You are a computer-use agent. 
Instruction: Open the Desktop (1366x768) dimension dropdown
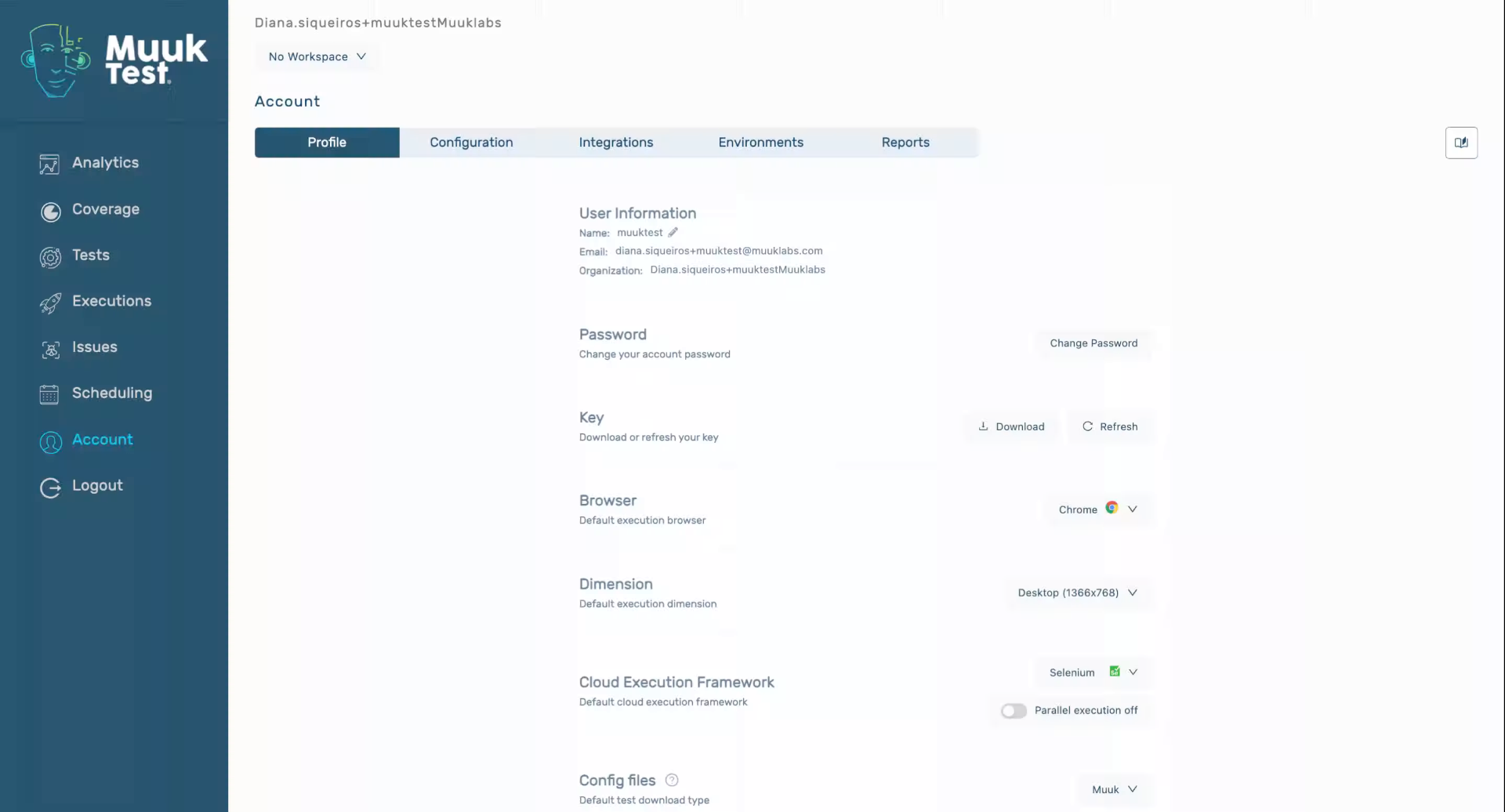click(1078, 593)
